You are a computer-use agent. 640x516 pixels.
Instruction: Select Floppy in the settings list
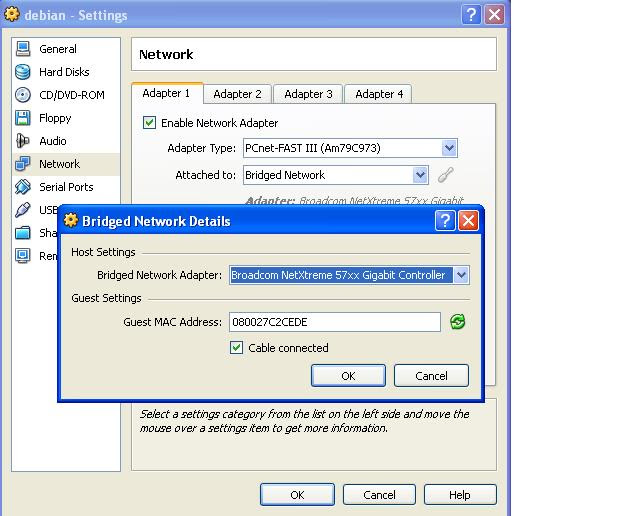[66, 118]
